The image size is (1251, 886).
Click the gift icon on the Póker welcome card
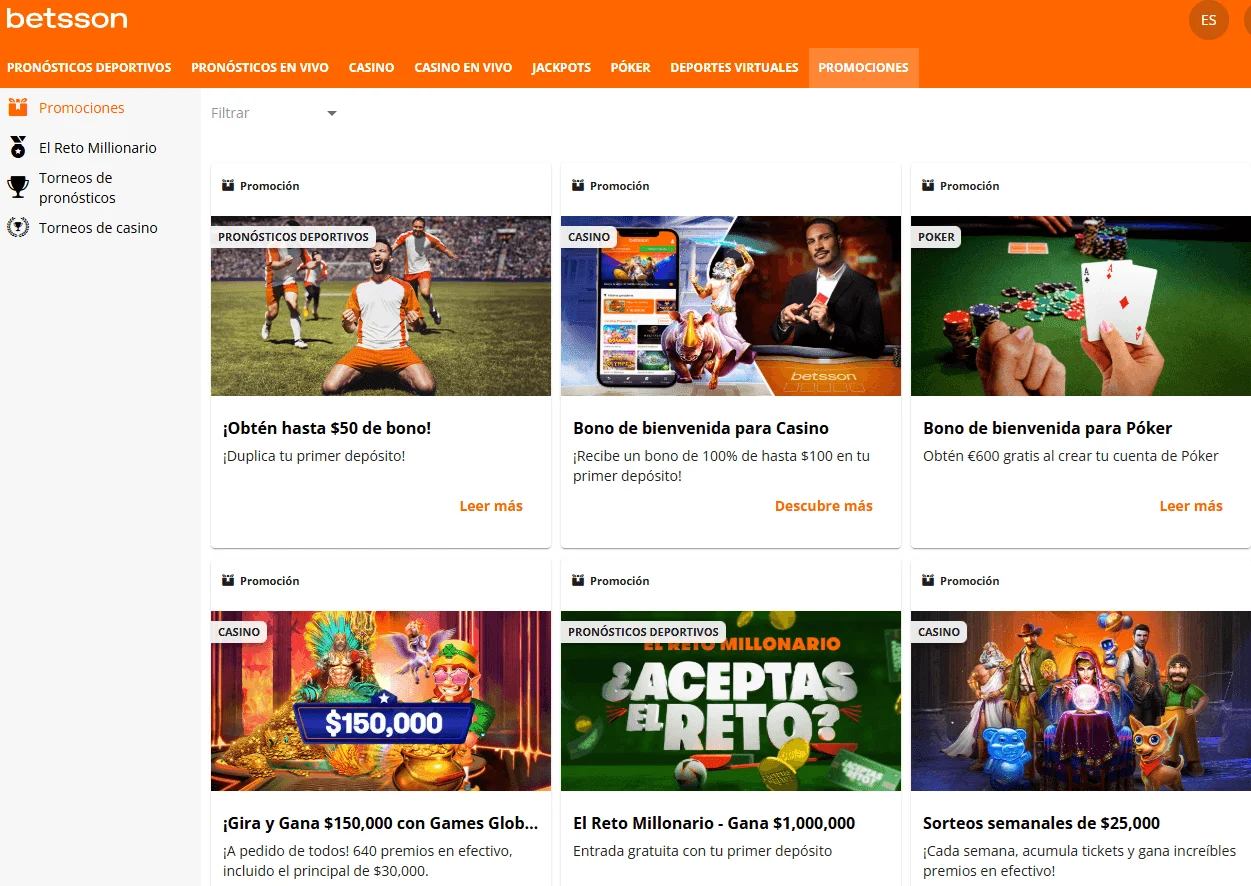(928, 185)
